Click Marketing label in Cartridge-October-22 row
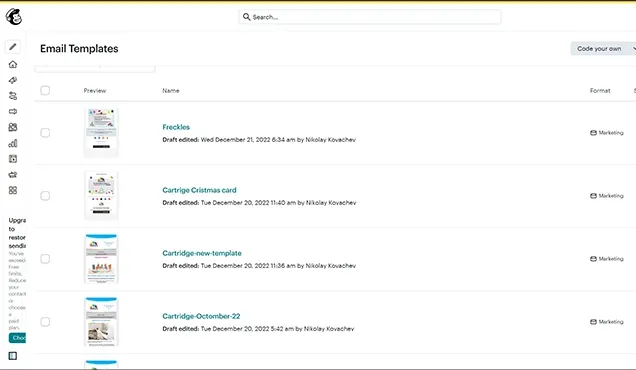 tap(611, 322)
